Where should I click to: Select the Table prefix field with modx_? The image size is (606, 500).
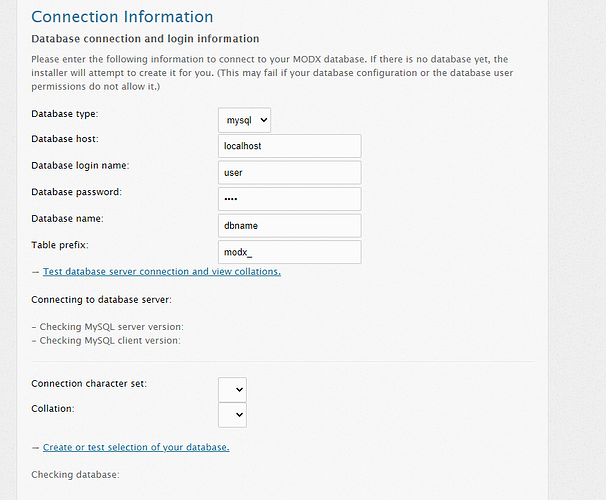pyautogui.click(x=290, y=252)
